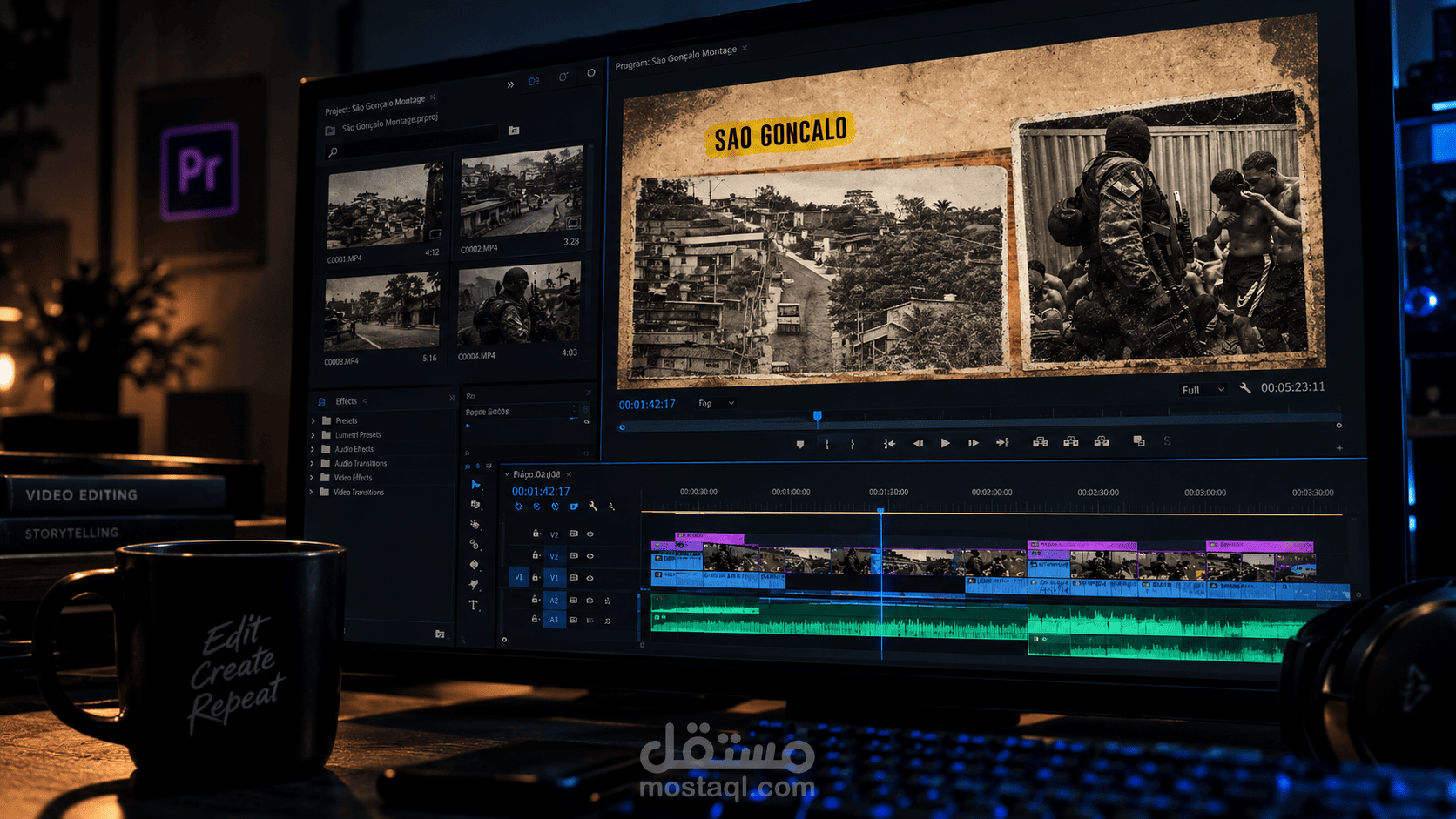Open the zoom level dropdown beside timecode

click(x=717, y=403)
